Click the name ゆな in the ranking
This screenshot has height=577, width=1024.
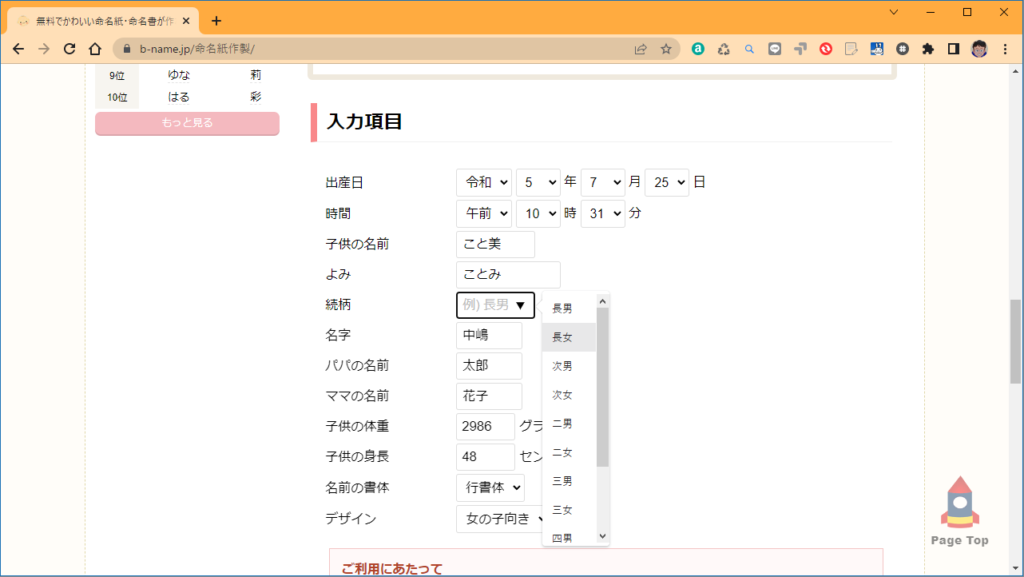click(x=177, y=74)
